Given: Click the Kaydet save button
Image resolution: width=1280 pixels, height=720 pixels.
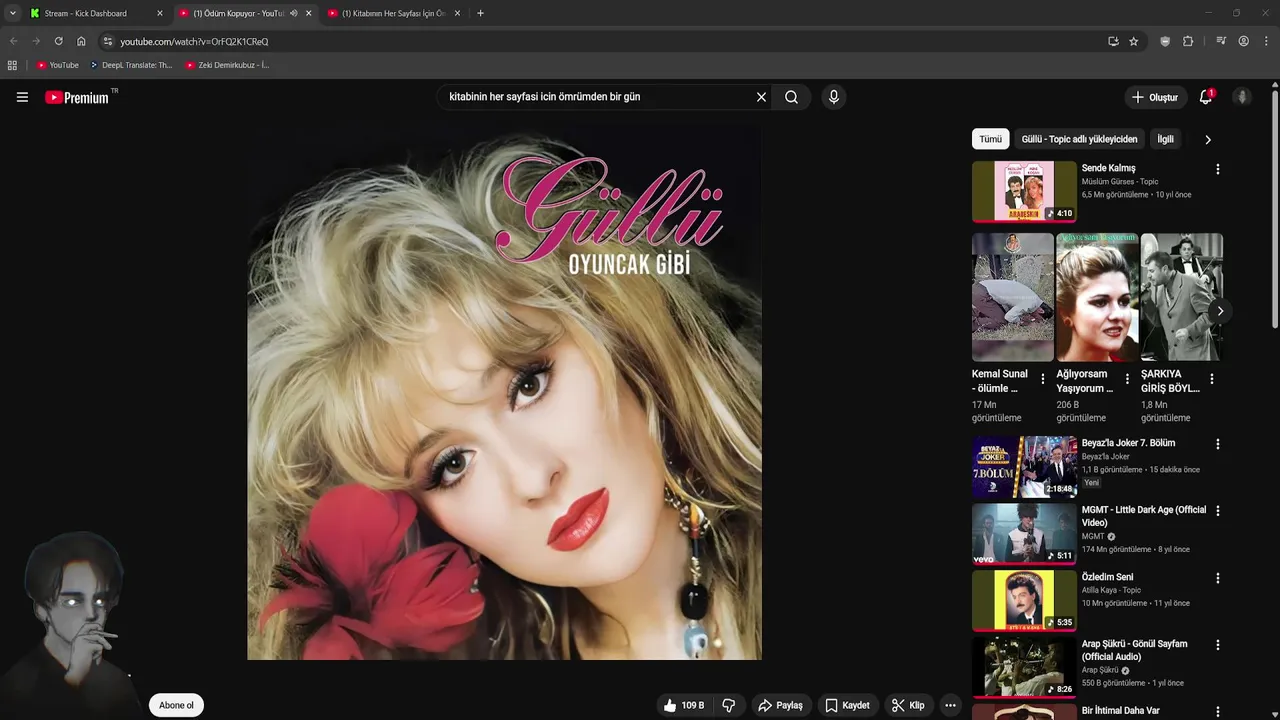Looking at the screenshot, I should [x=847, y=705].
